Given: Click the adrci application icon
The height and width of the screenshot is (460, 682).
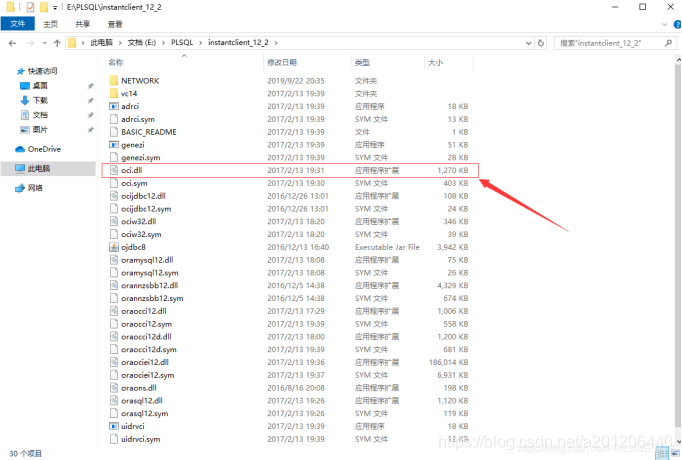Looking at the screenshot, I should pyautogui.click(x=114, y=106).
